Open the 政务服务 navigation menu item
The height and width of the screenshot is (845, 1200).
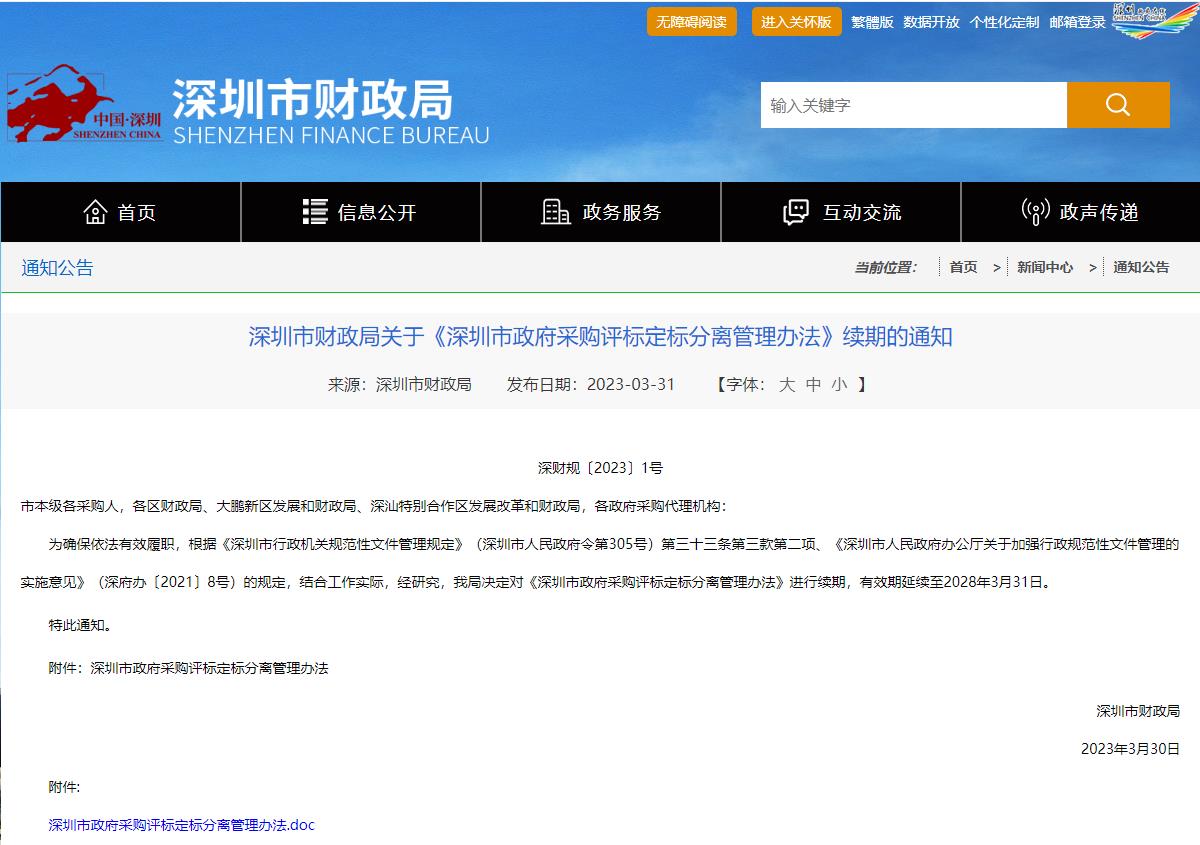[601, 212]
